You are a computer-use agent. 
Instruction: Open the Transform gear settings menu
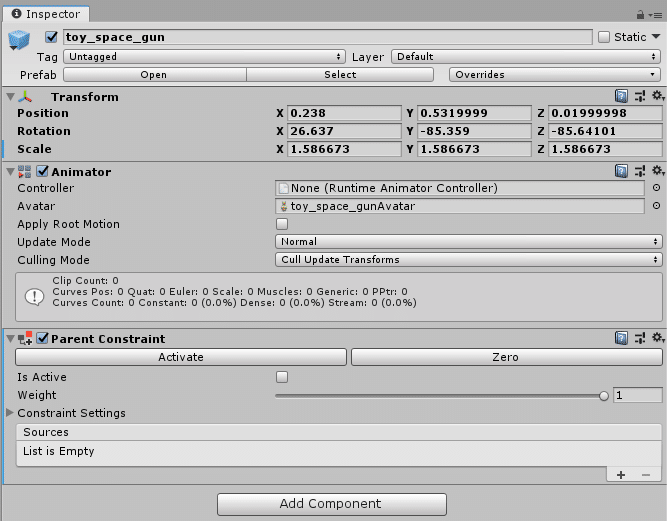pos(658,96)
